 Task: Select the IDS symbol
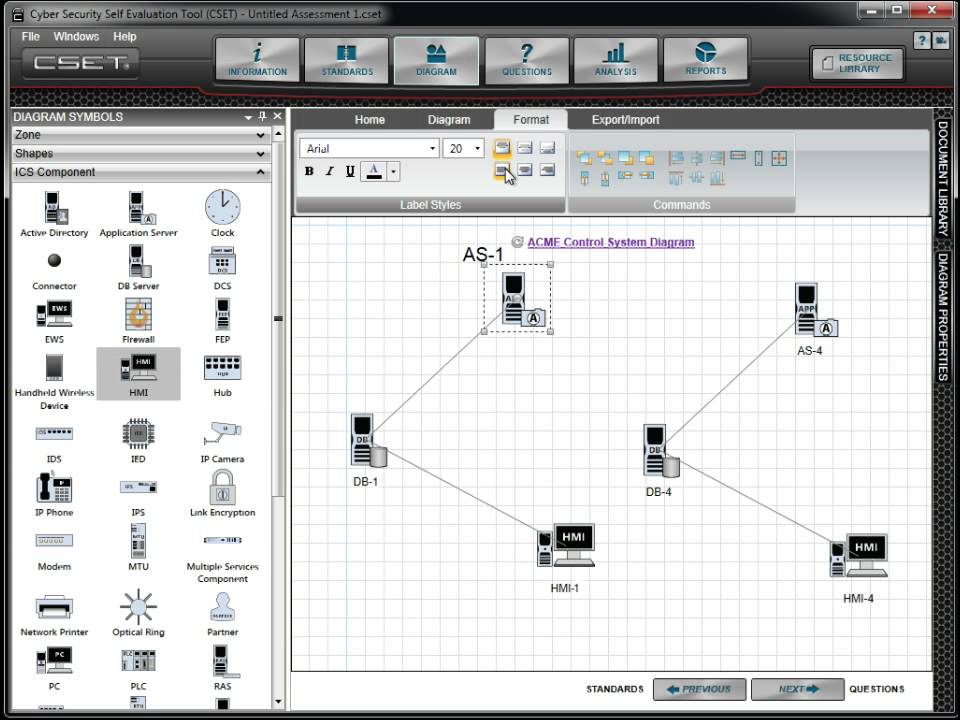[54, 444]
